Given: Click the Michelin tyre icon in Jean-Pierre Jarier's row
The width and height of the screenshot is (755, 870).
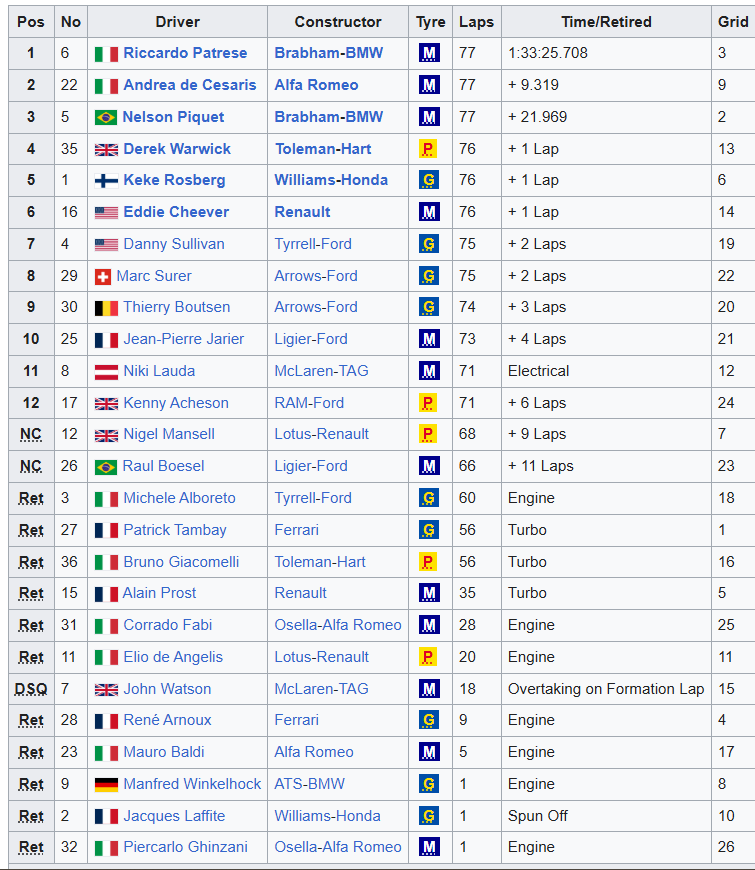Looking at the screenshot, I should (429, 340).
